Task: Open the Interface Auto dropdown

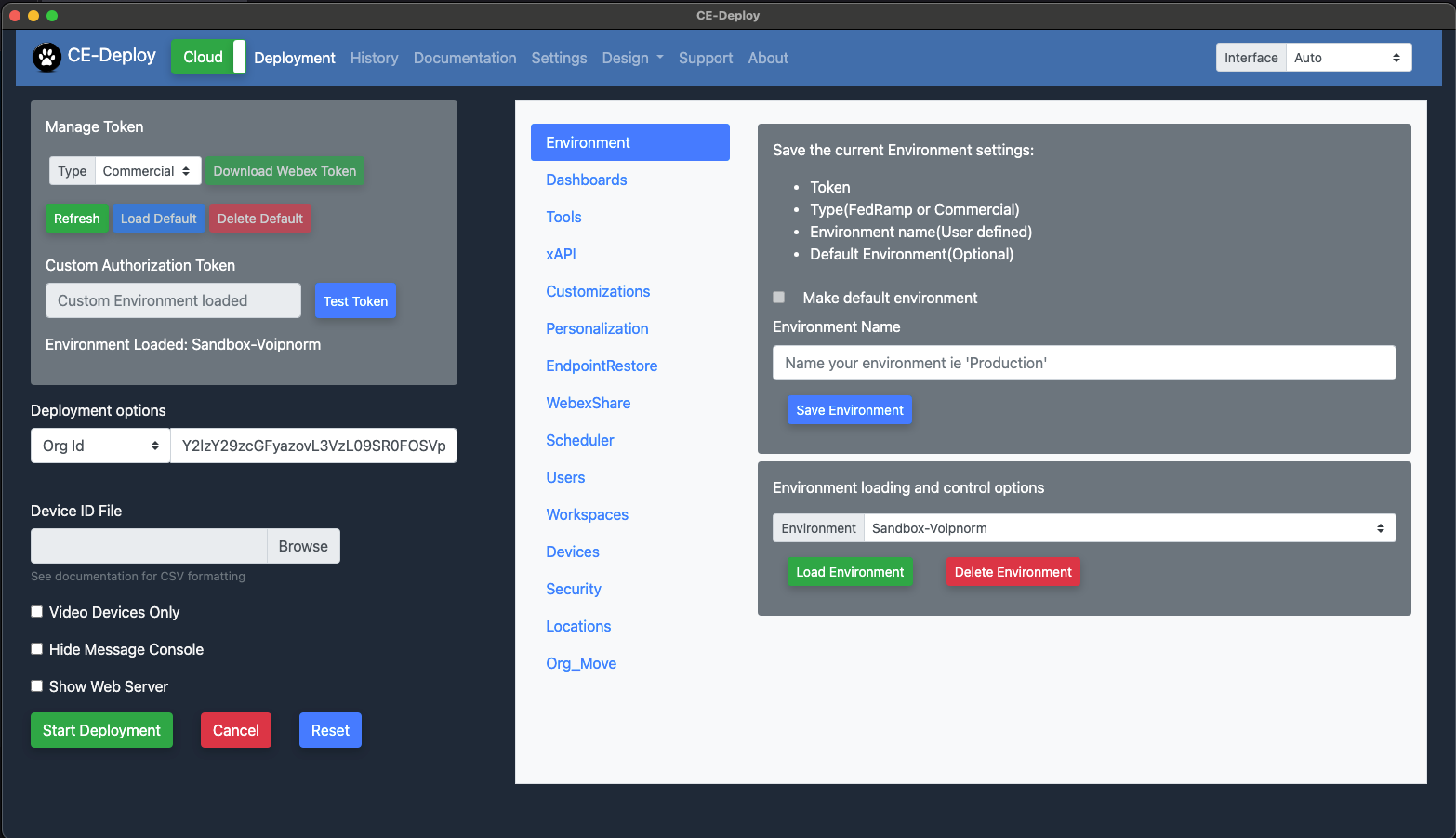Action: [1347, 58]
